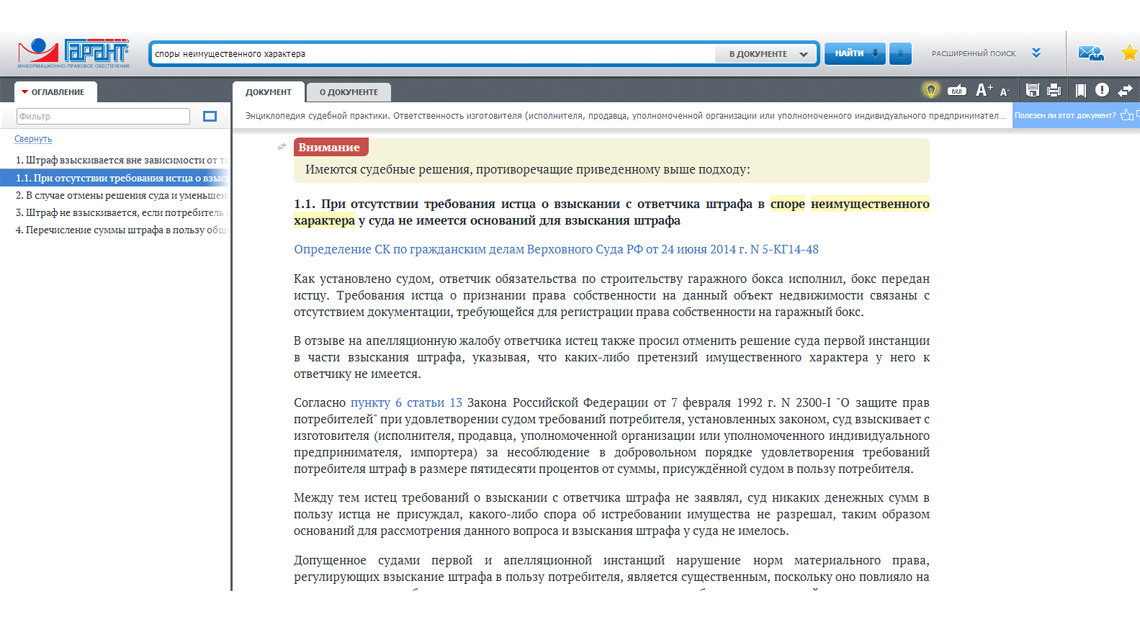Open the 'пункту 6 статьи 13' link

pyautogui.click(x=406, y=403)
